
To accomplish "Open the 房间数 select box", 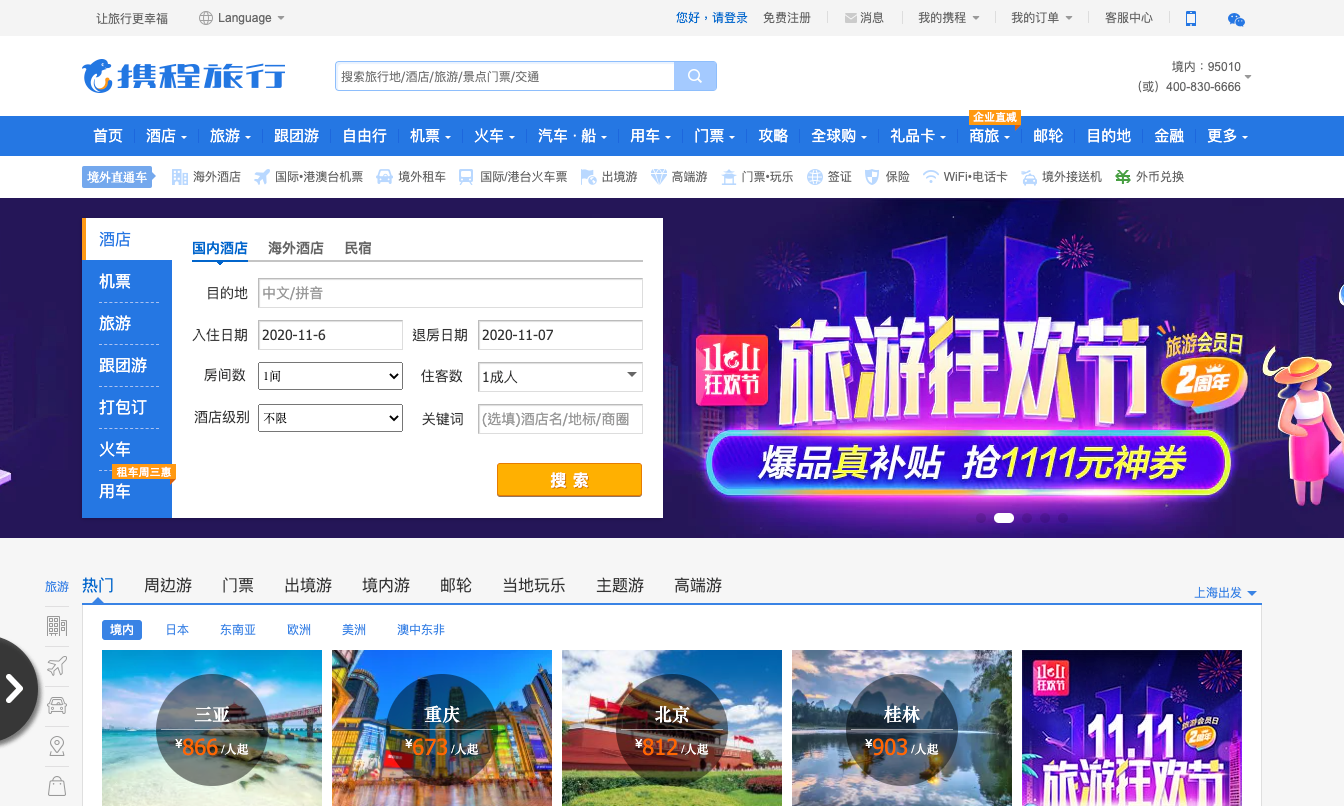I will [x=330, y=376].
